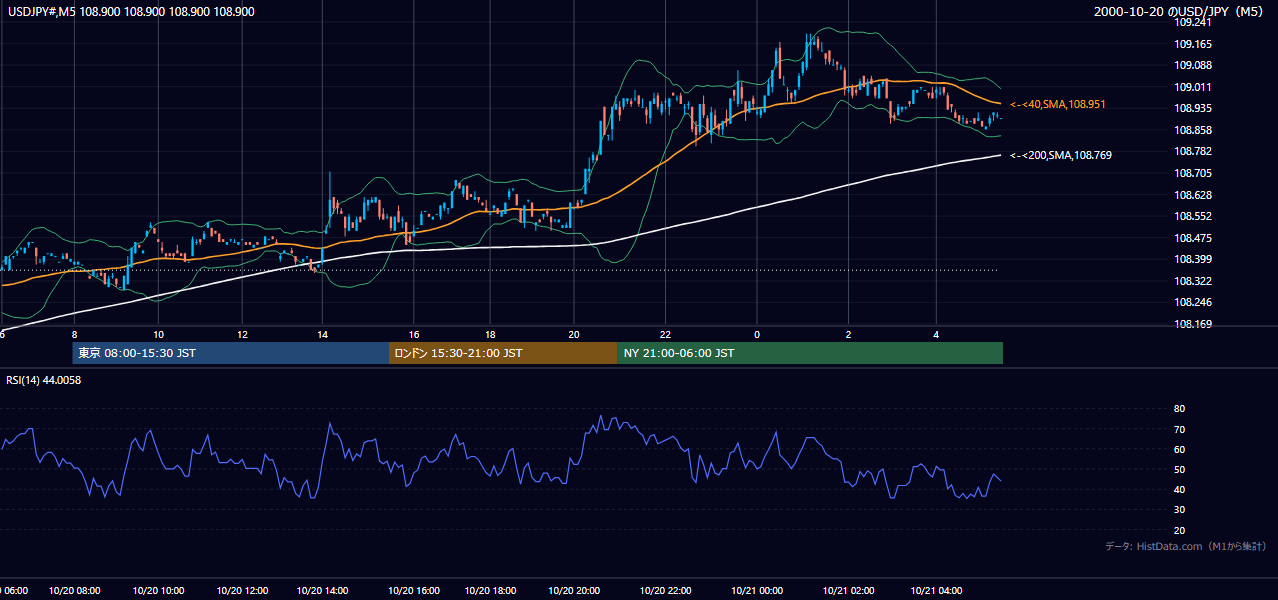Click hour label 14 under price chart

coord(323,334)
